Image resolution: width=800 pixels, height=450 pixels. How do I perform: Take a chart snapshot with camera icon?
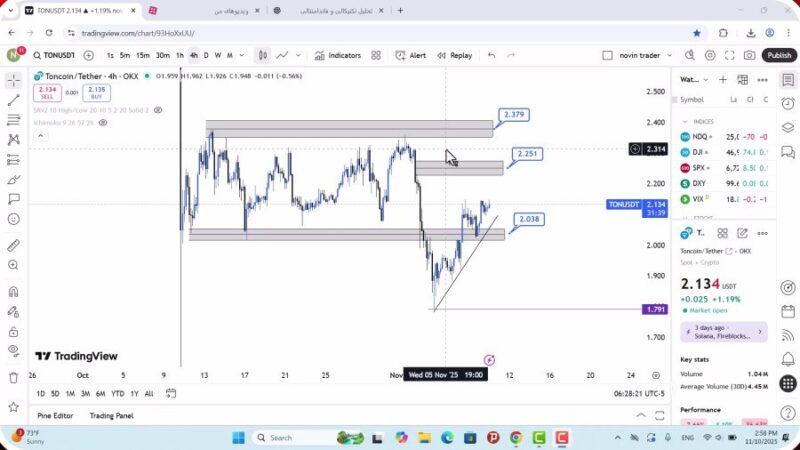(749, 55)
